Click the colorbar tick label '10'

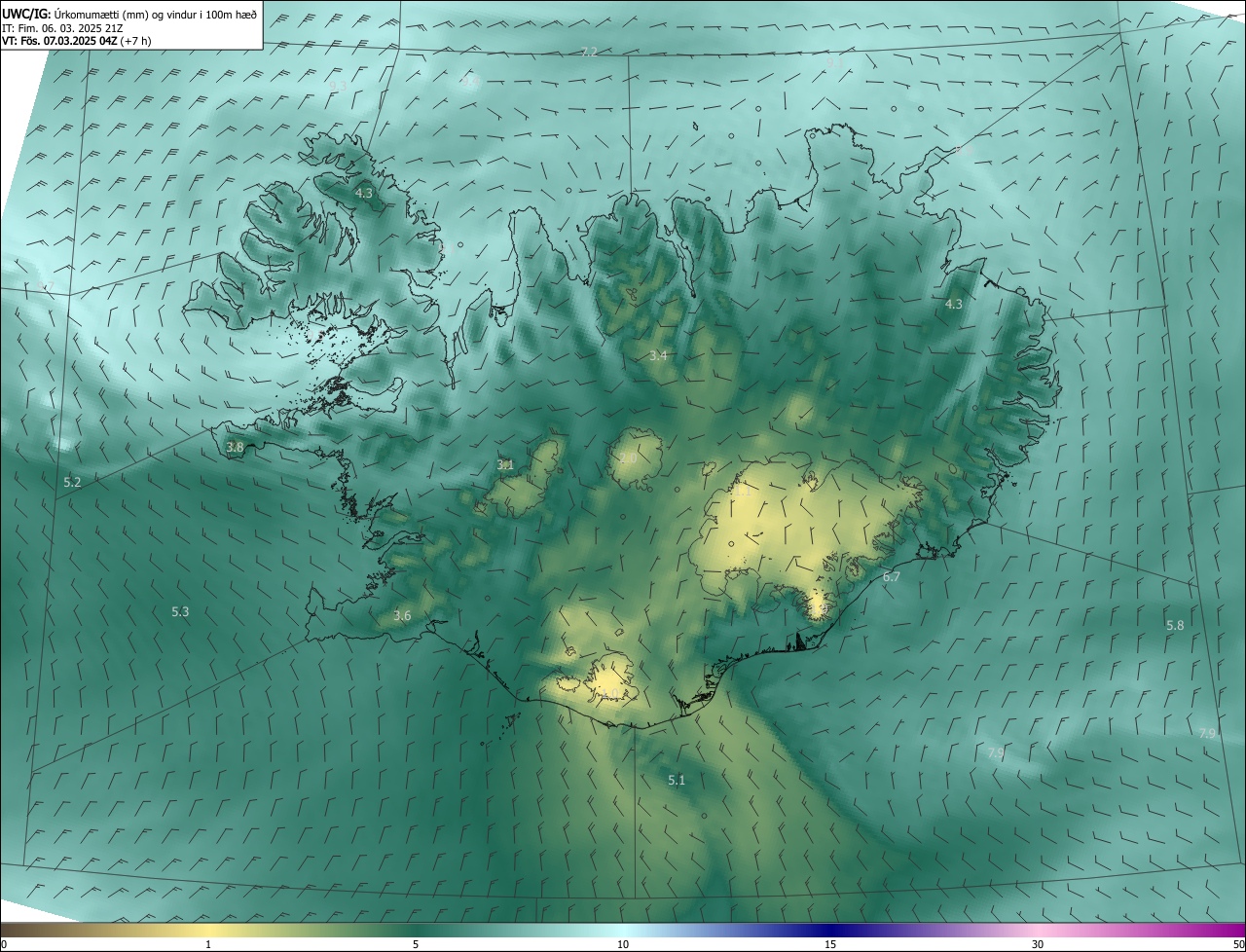623,945
